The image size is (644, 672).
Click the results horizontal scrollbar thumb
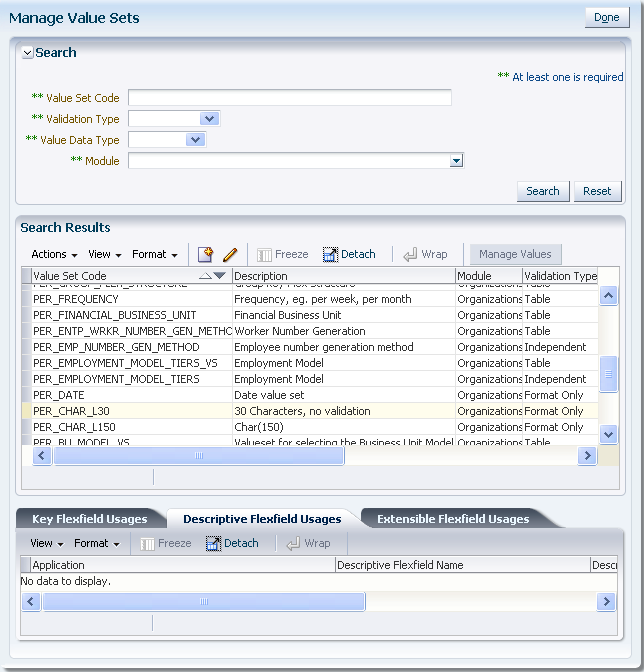point(199,456)
